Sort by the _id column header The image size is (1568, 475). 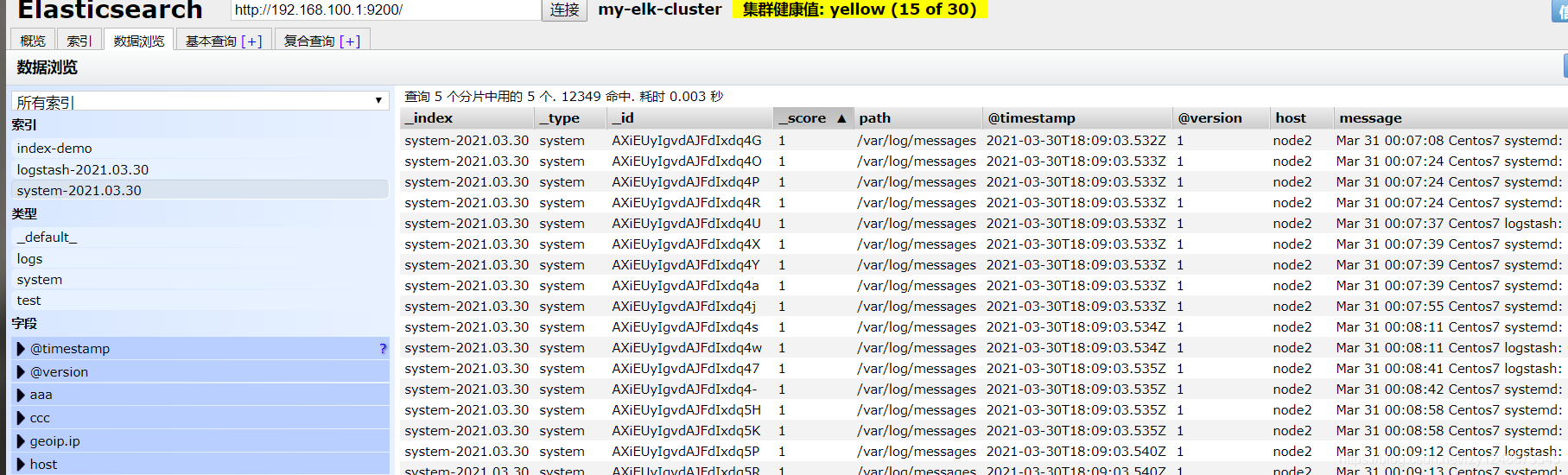pyautogui.click(x=689, y=117)
